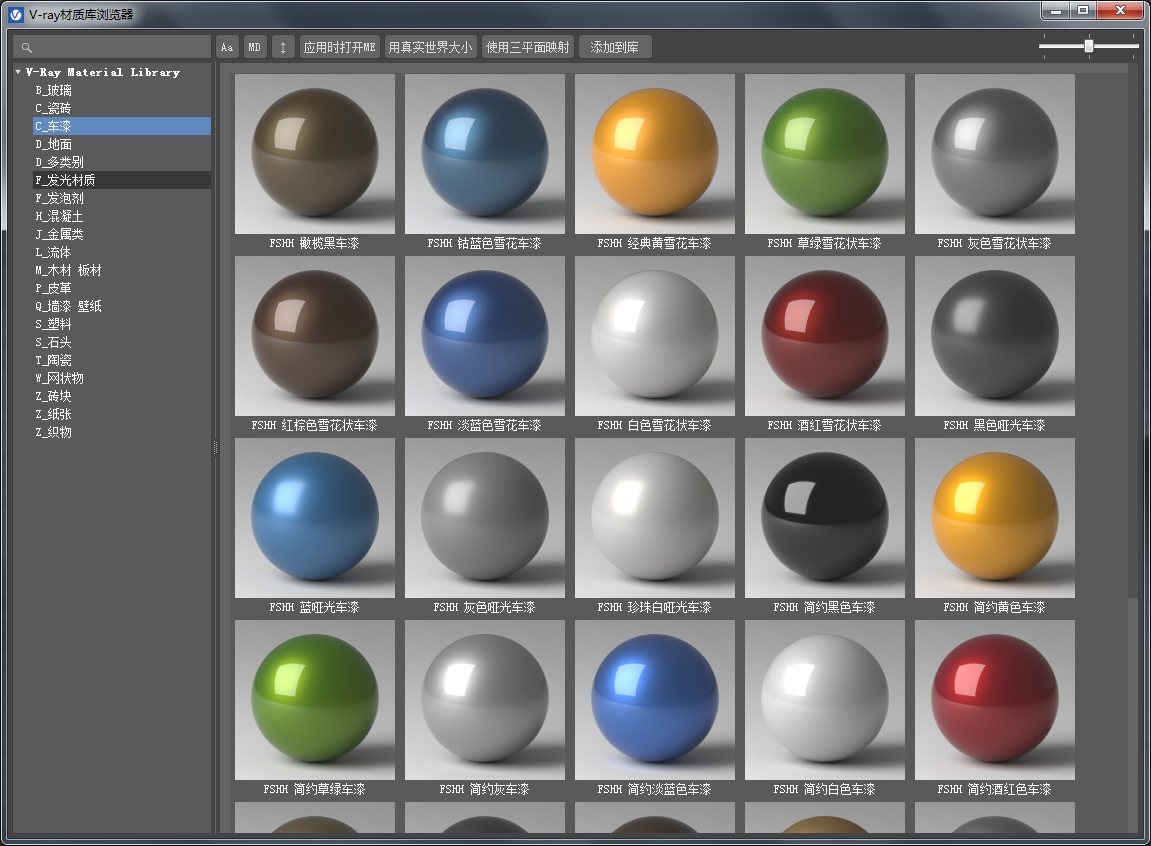Select the P_皮革 category
Viewport: 1151px width, 846px height.
pyautogui.click(x=54, y=288)
